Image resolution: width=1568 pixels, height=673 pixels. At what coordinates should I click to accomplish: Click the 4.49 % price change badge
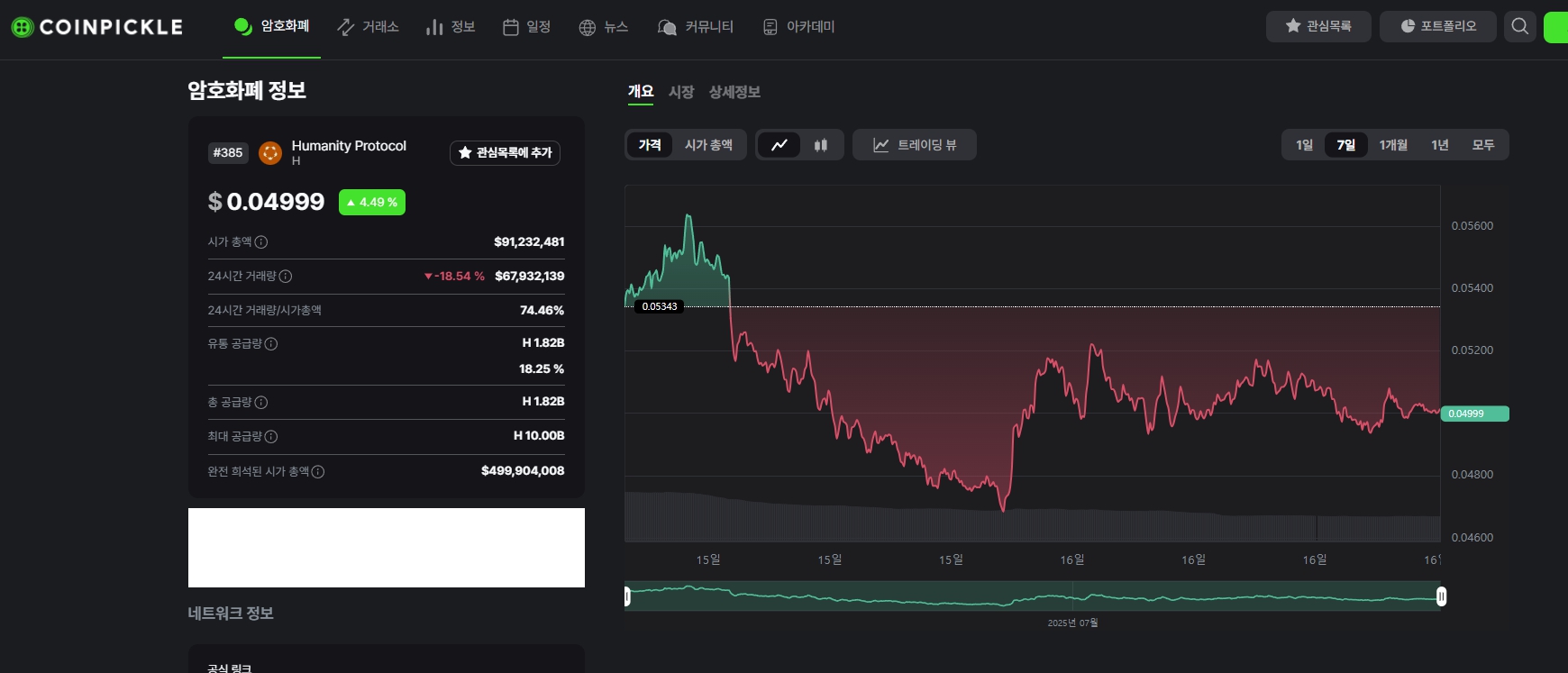[x=372, y=203]
